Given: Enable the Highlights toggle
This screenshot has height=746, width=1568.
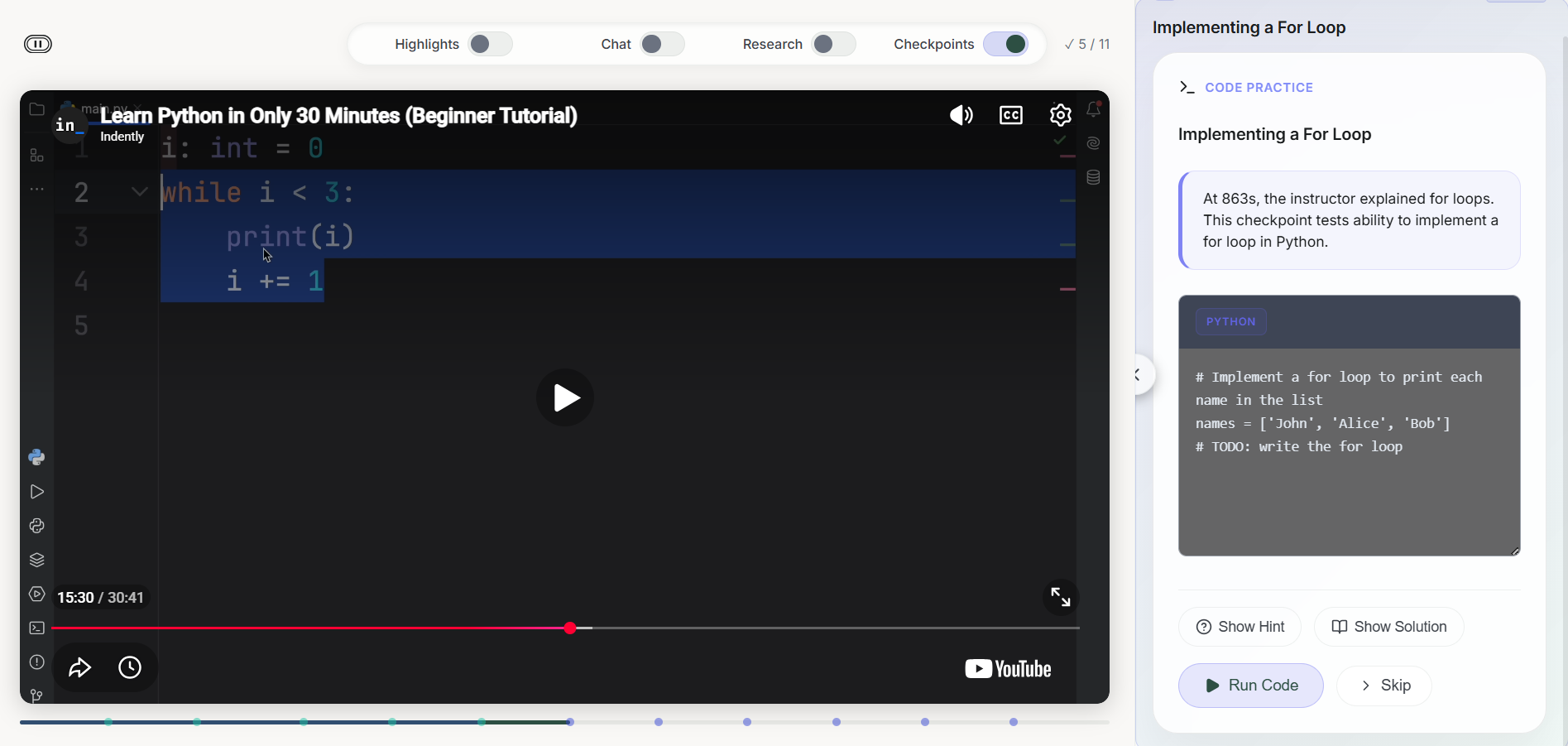Looking at the screenshot, I should click(490, 44).
